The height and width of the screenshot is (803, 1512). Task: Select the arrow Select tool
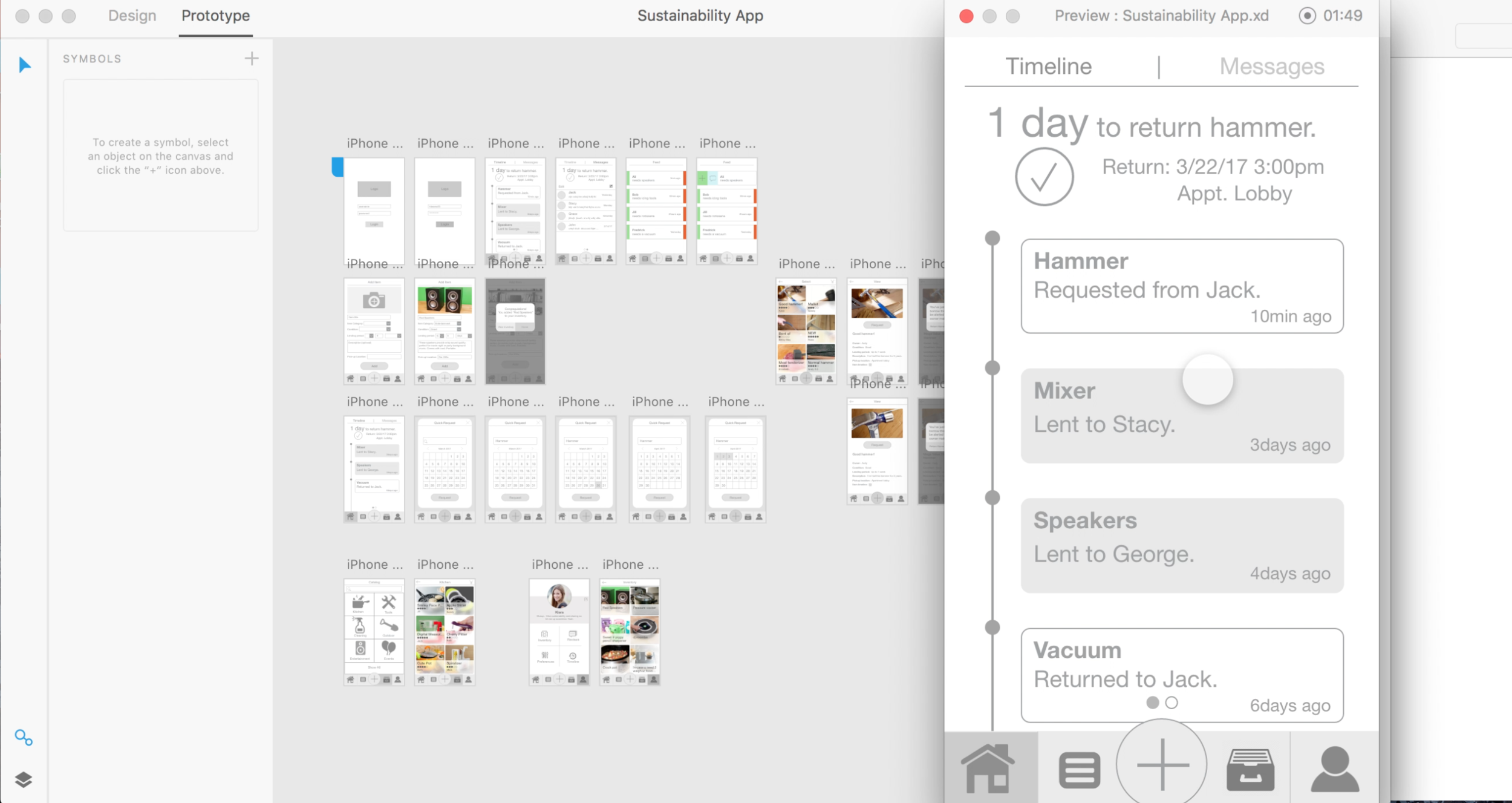24,64
